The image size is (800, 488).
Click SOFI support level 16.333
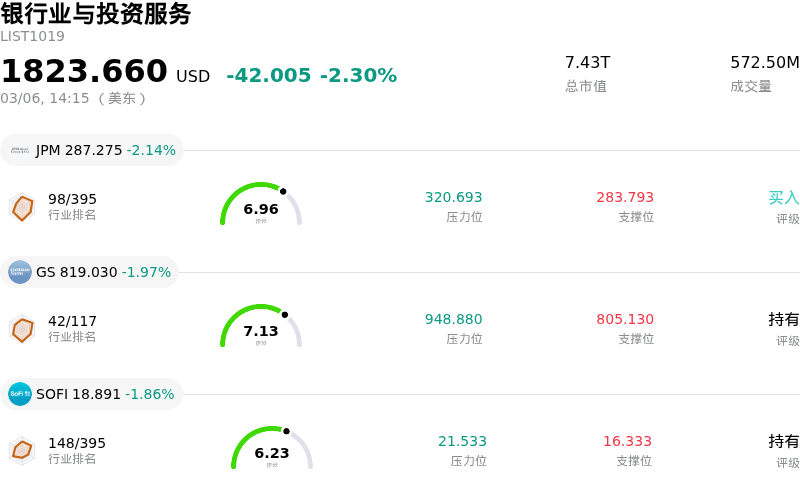[x=627, y=442]
